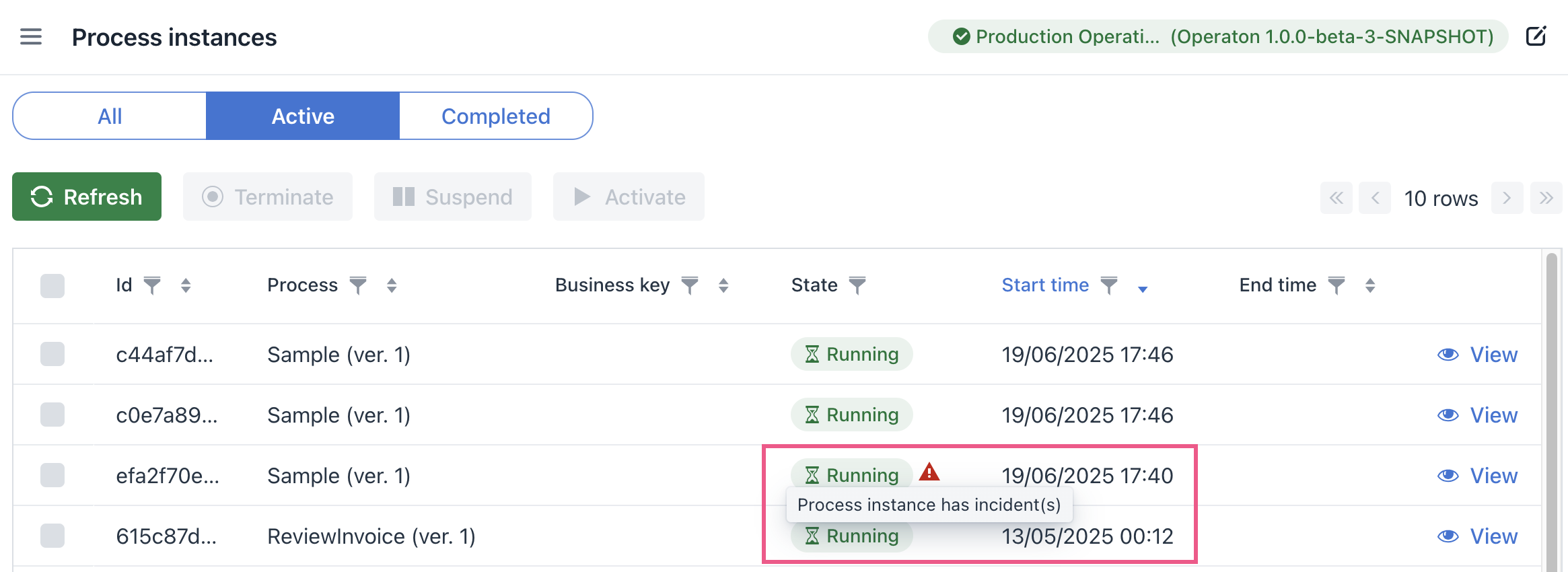Switch to the Completed tab

[496, 116]
